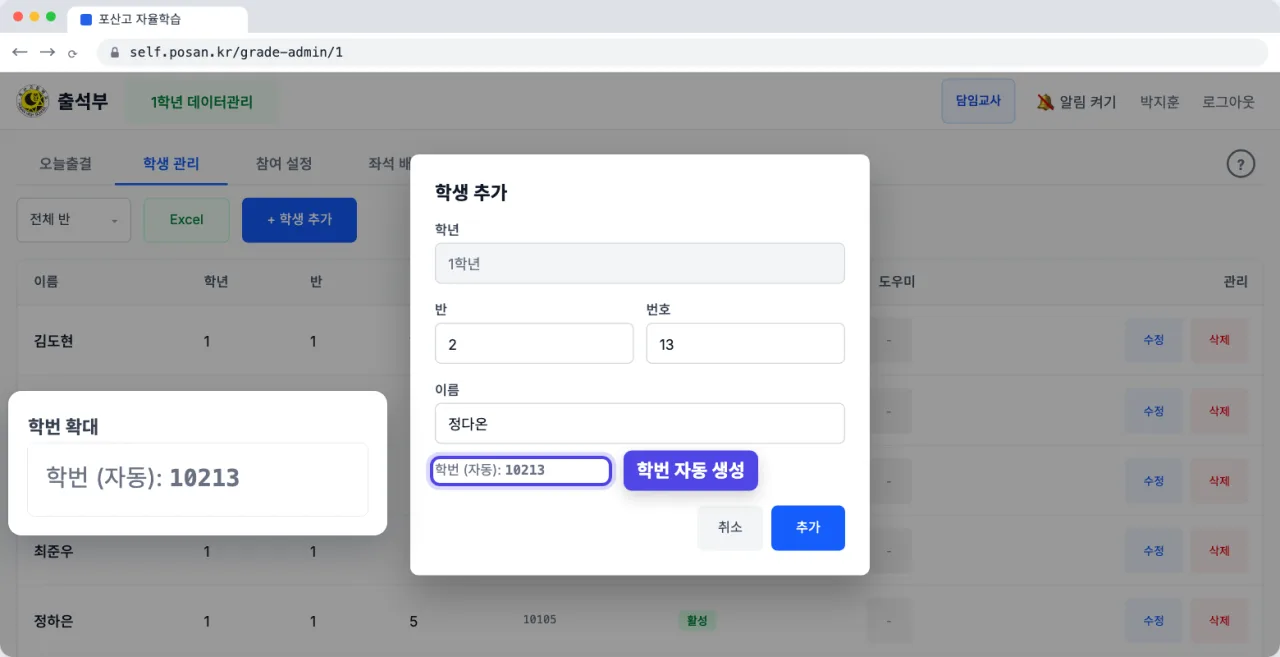The width and height of the screenshot is (1280, 657).
Task: Click the 관리 column header
Action: [1236, 281]
